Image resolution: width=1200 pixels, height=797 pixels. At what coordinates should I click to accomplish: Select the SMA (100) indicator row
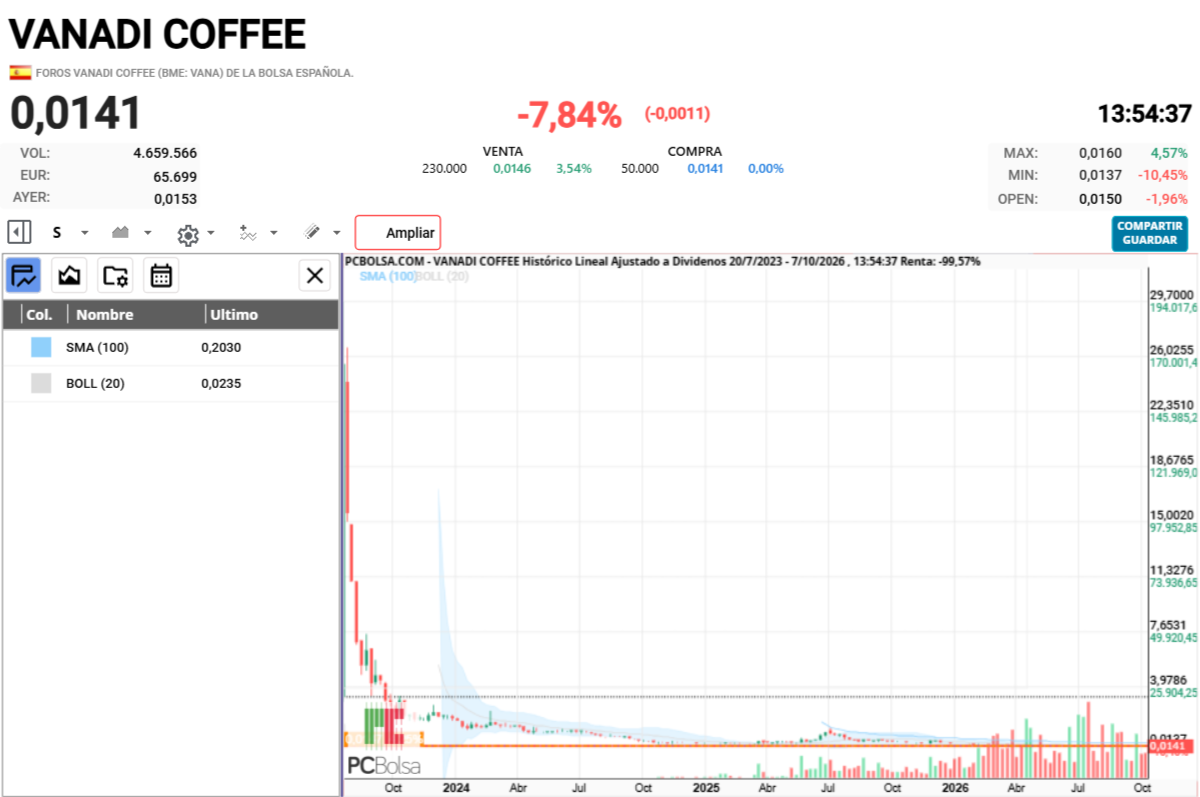(x=171, y=347)
